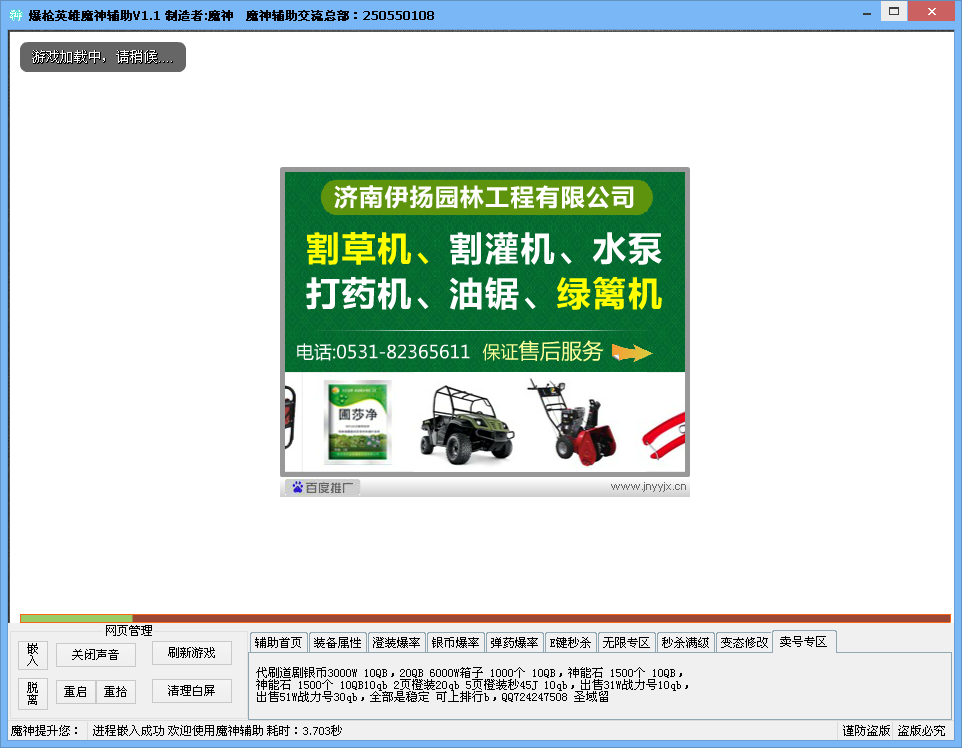Click the account sale text starting 代刷道剧银币
The width and height of the screenshot is (962, 748).
tap(472, 685)
